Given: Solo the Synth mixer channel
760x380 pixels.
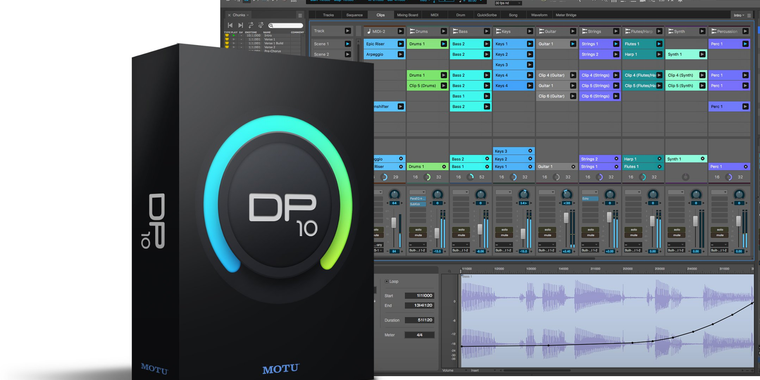Looking at the screenshot, I should click(677, 229).
